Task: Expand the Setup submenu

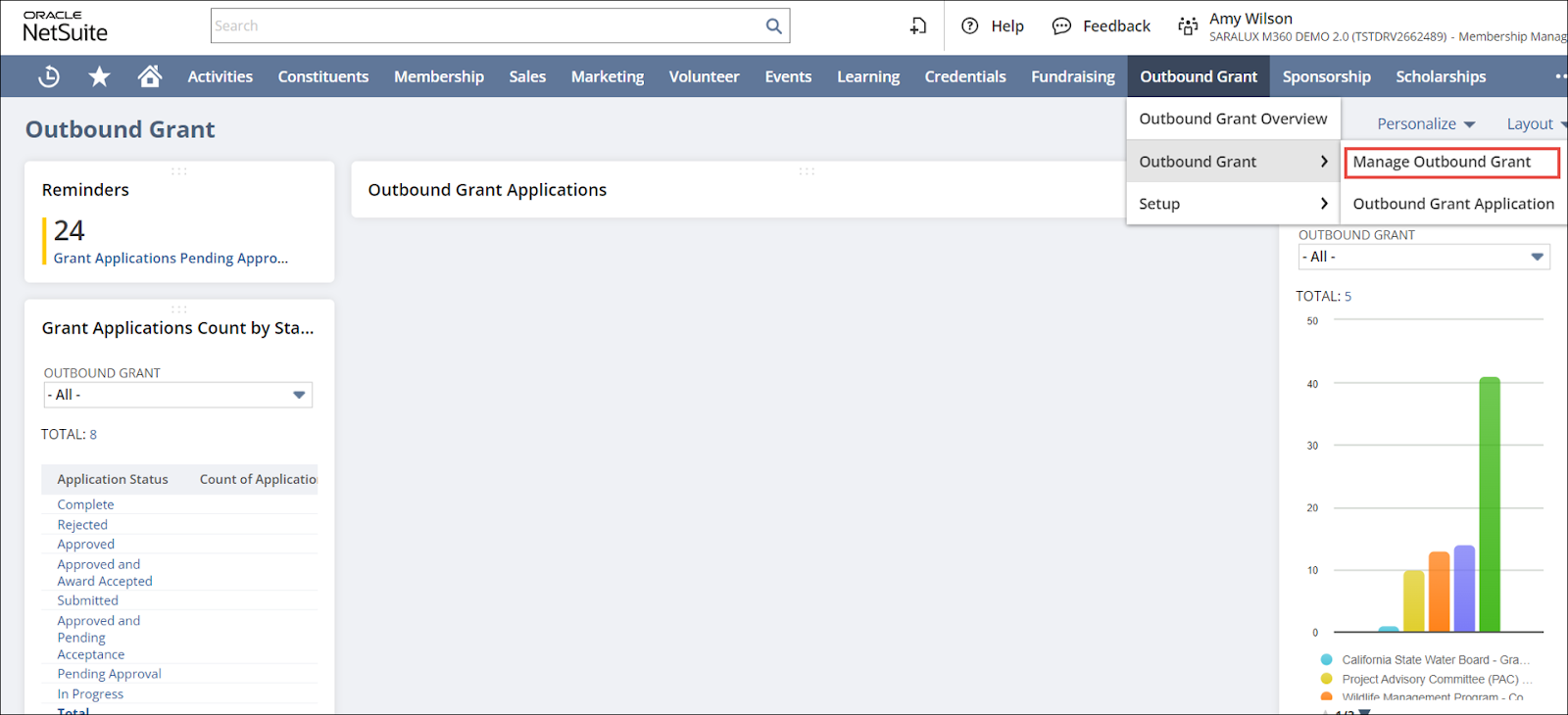Action: (1232, 204)
